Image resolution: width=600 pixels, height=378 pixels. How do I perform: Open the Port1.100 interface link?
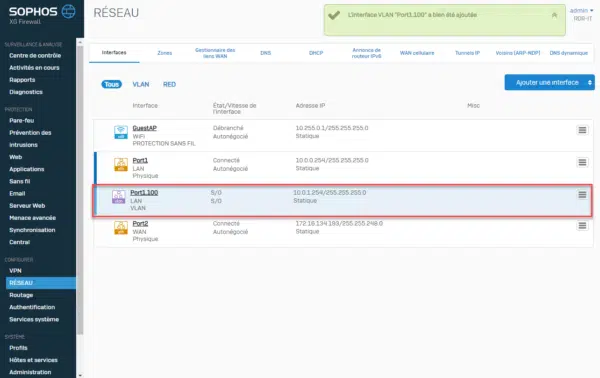144,192
